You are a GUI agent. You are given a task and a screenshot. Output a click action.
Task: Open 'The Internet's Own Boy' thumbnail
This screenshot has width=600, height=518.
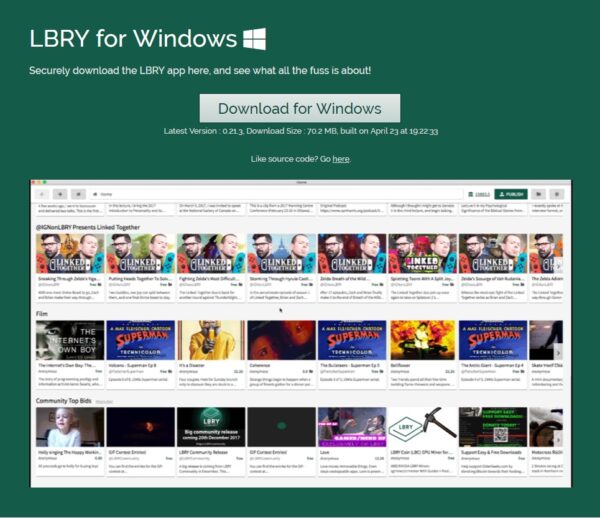pyautogui.click(x=70, y=340)
